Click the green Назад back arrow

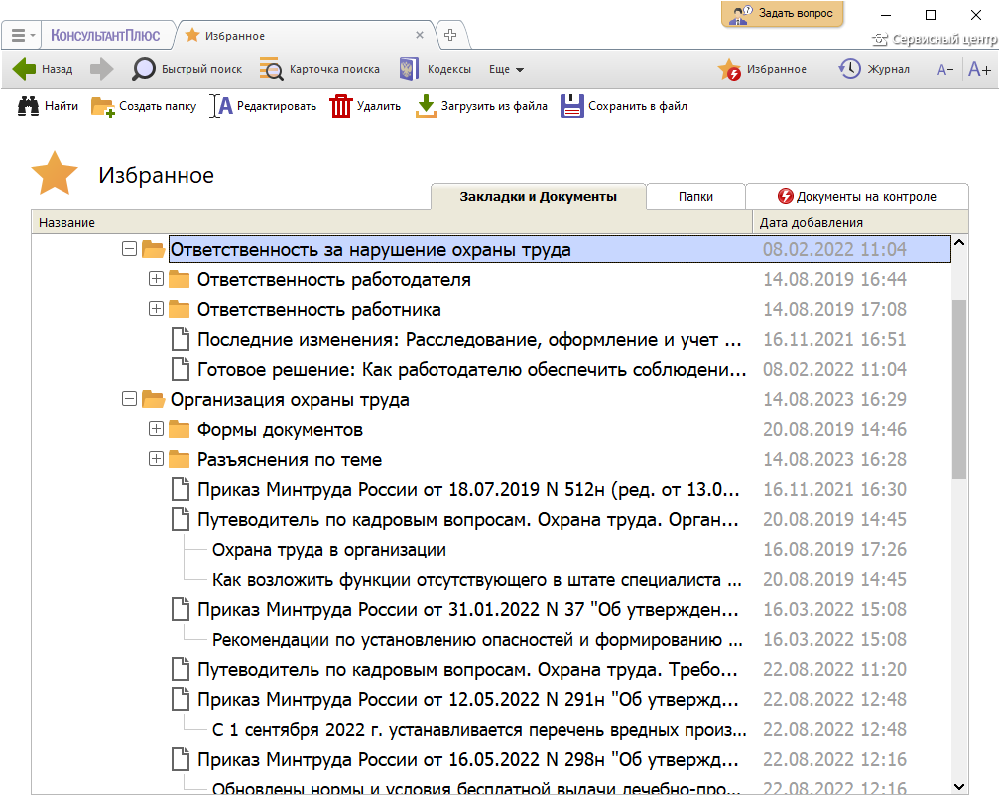(x=25, y=69)
